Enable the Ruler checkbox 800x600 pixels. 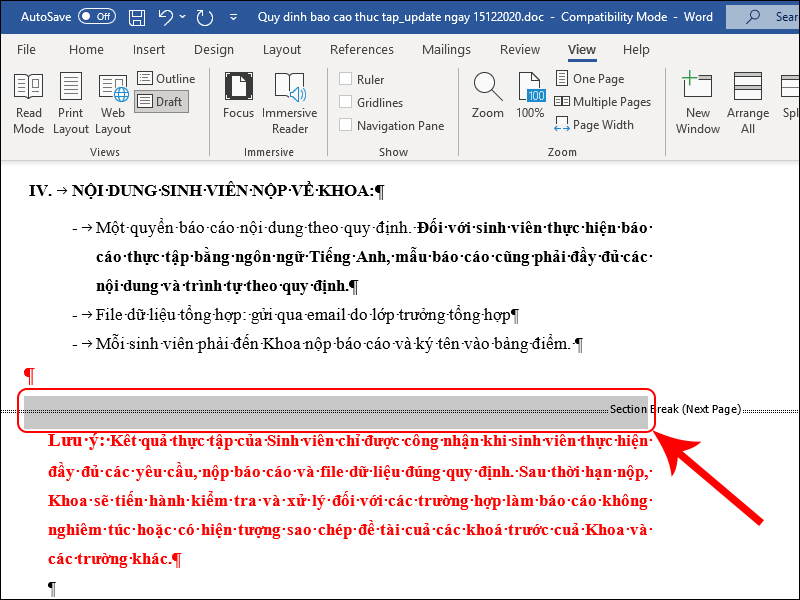point(346,80)
